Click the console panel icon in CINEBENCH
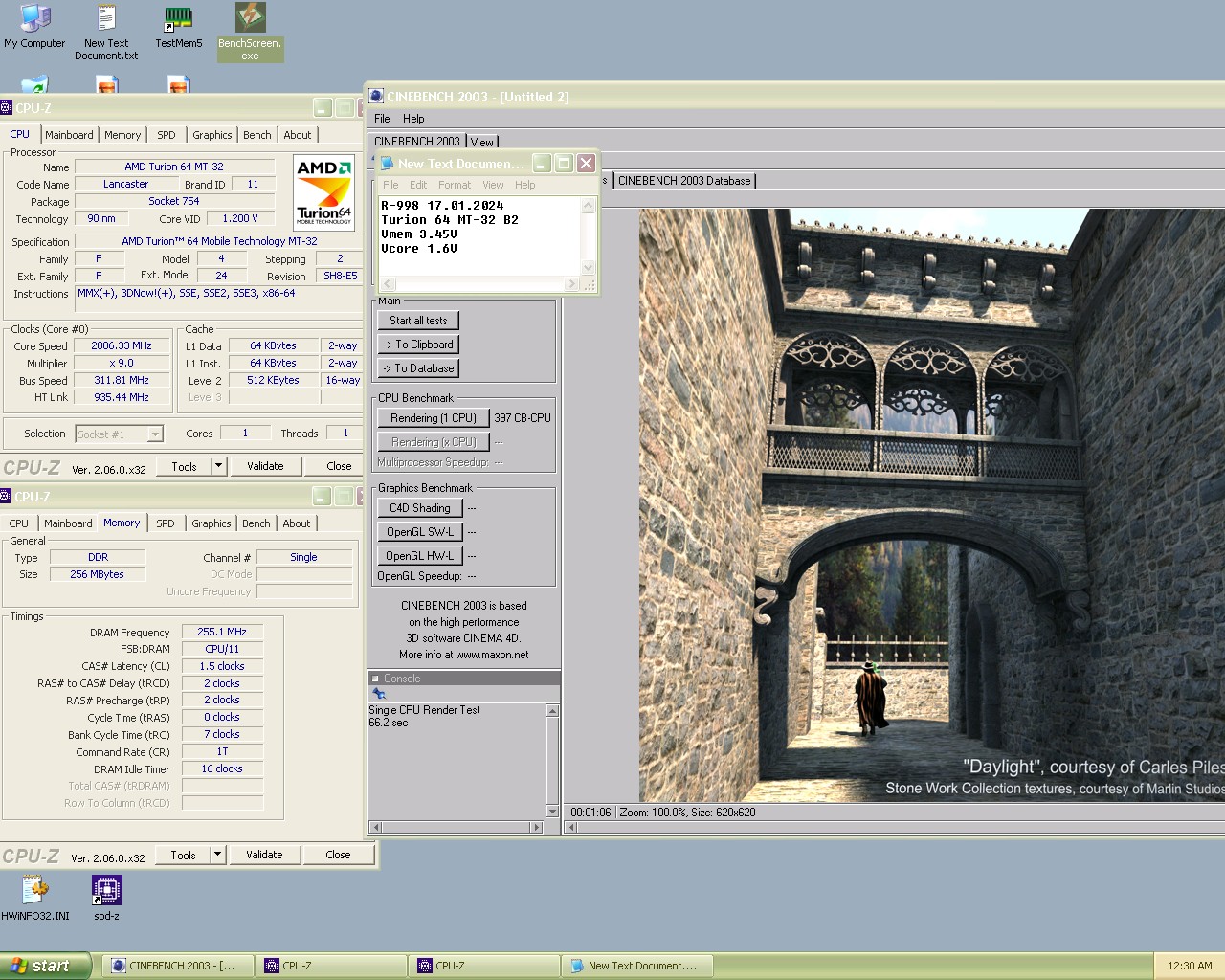 tap(379, 694)
